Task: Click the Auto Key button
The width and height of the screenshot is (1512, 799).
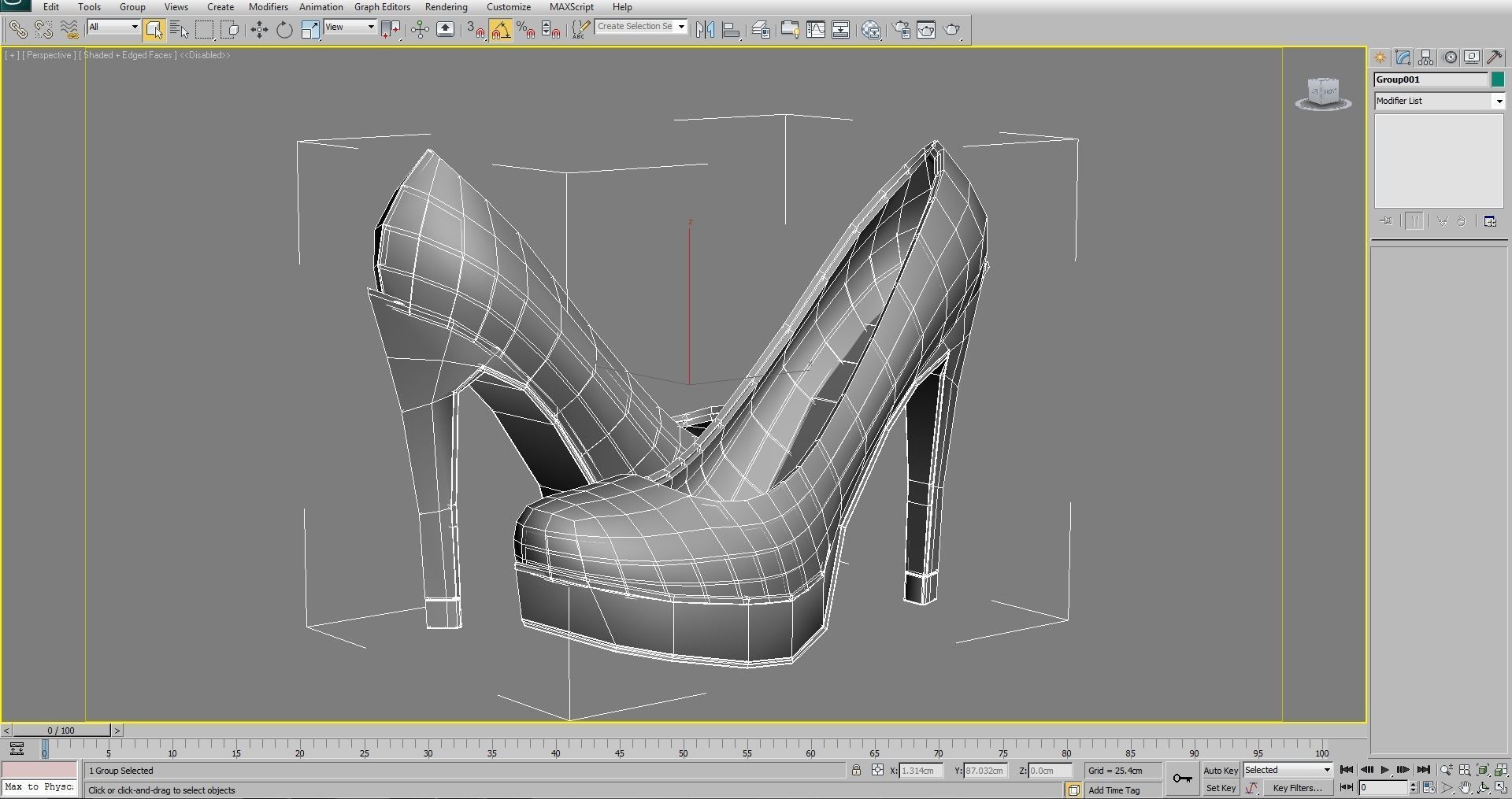Action: (x=1221, y=771)
